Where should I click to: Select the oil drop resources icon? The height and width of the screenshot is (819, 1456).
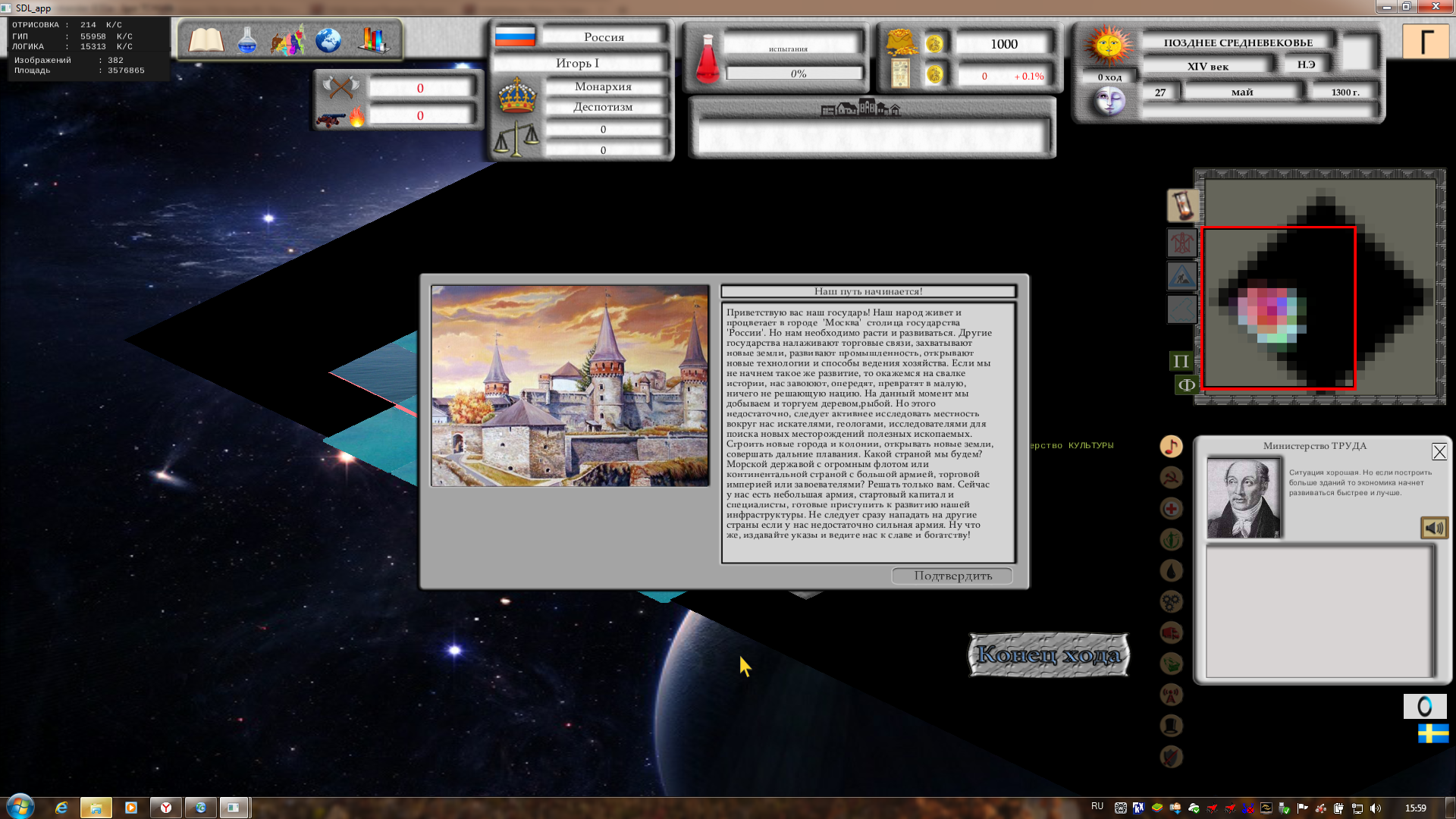coord(1172,570)
